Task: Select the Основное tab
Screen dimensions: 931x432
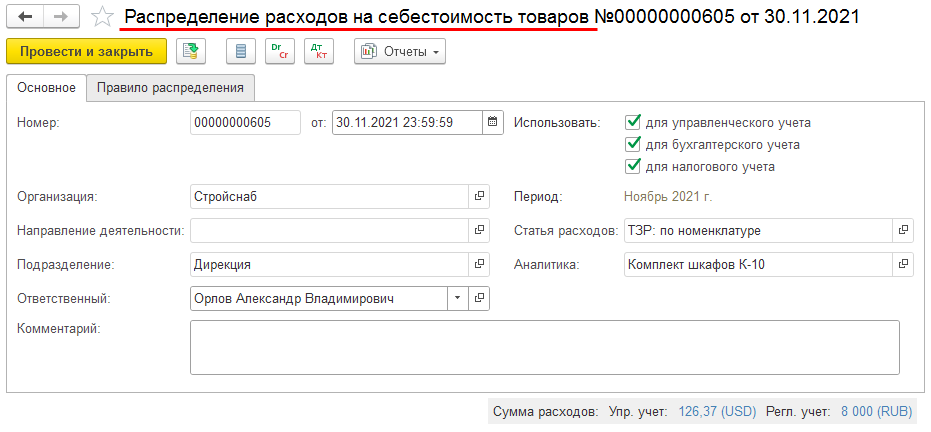Action: coord(47,88)
